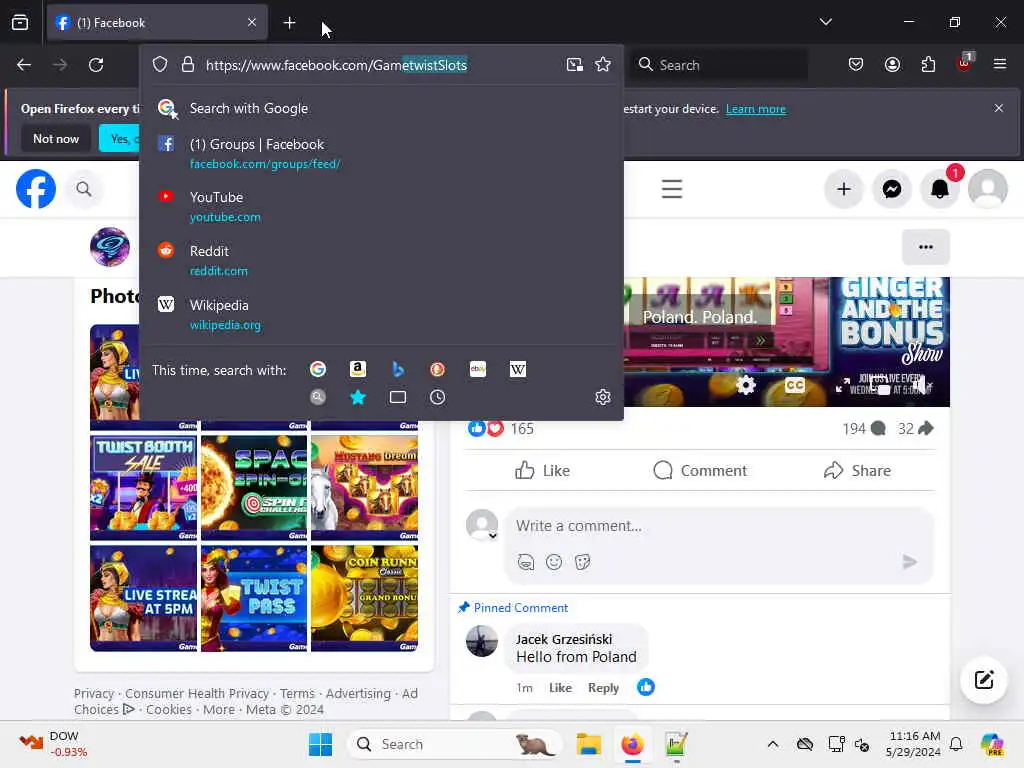1024x768 pixels.
Task: Click the Firefox back arrow button
Action: [x=24, y=65]
